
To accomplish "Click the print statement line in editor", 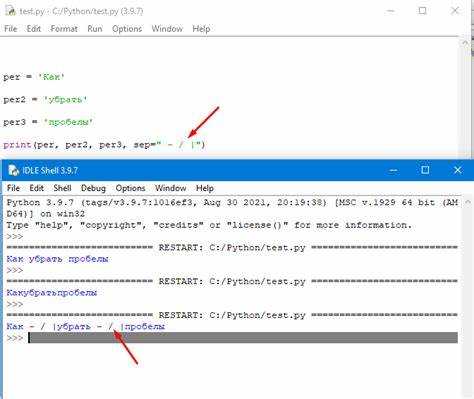I will tap(104, 145).
